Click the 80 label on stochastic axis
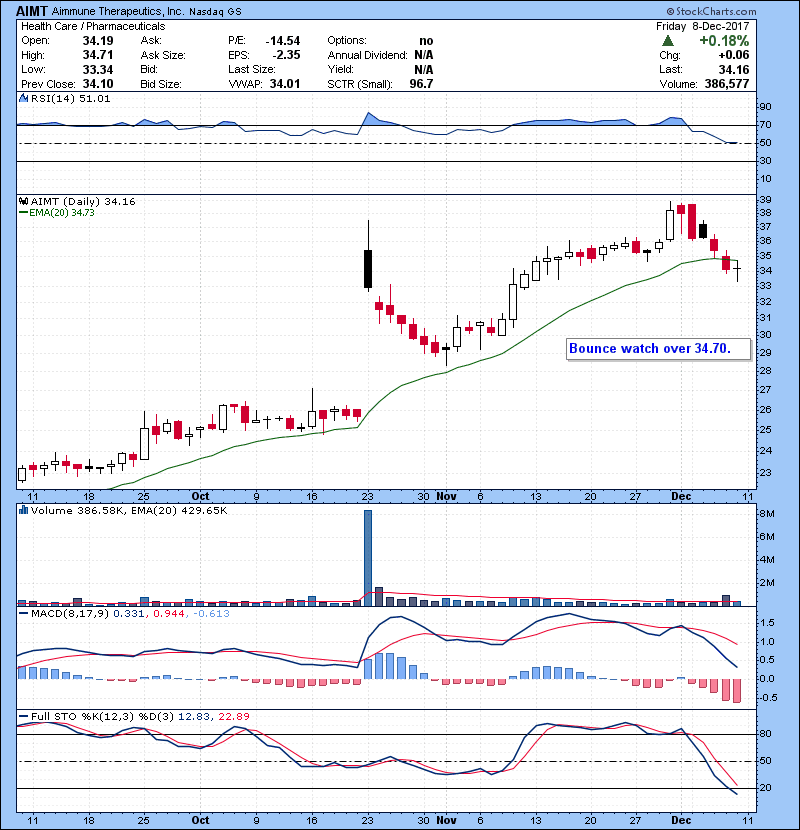This screenshot has height=830, width=800. click(766, 734)
